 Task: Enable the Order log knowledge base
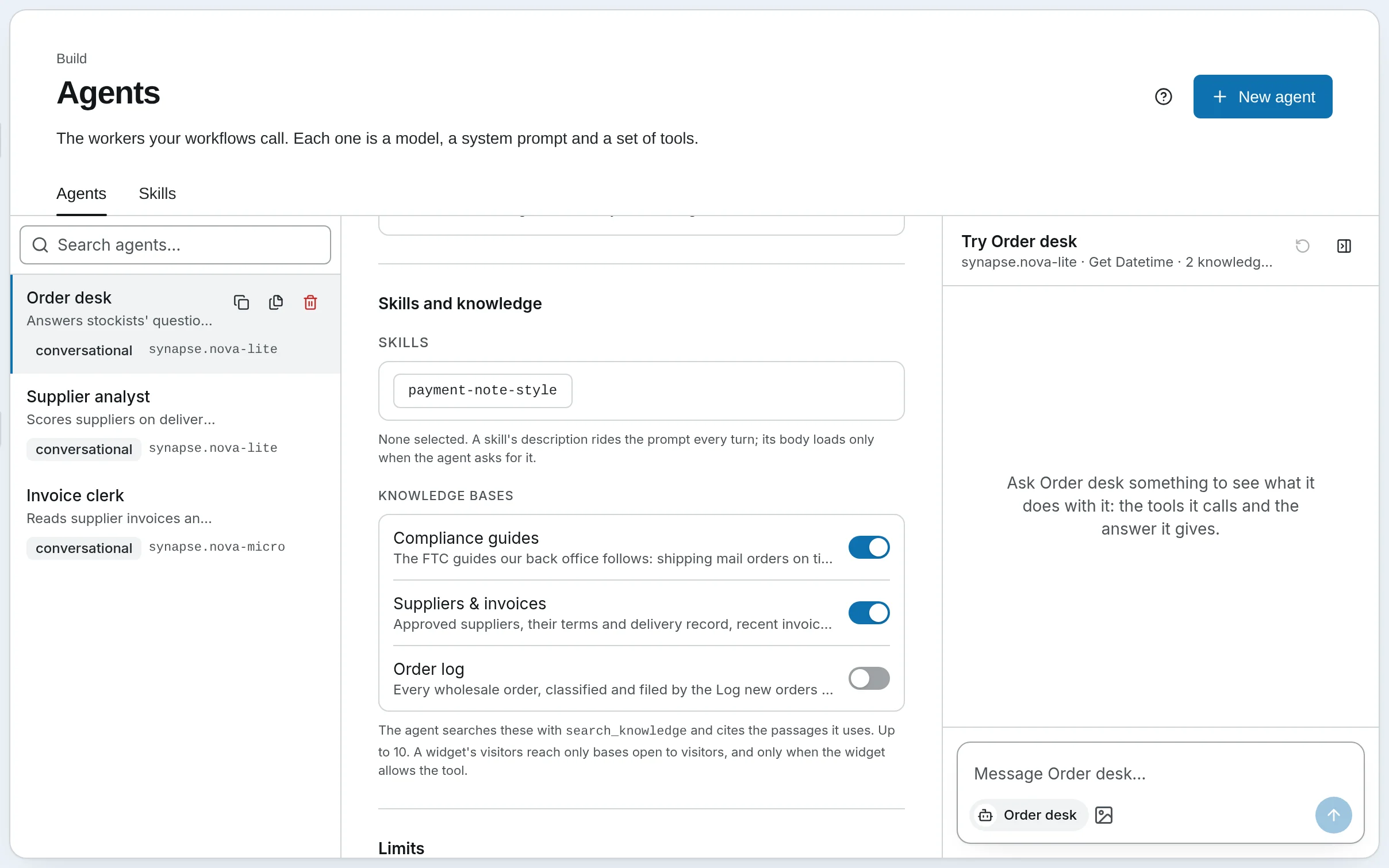(869, 678)
